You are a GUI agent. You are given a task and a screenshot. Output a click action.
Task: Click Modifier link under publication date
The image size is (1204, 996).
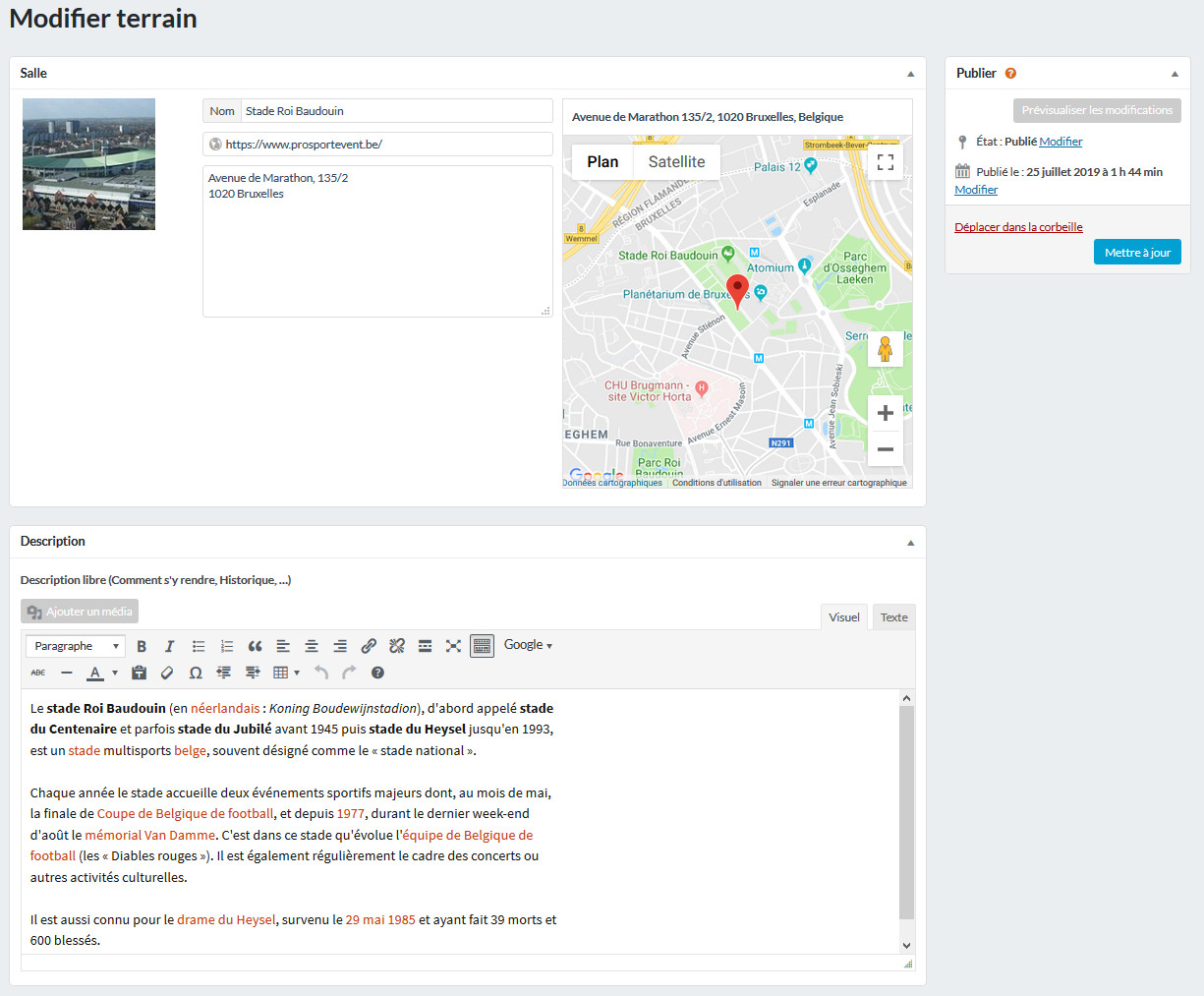pyautogui.click(x=976, y=190)
